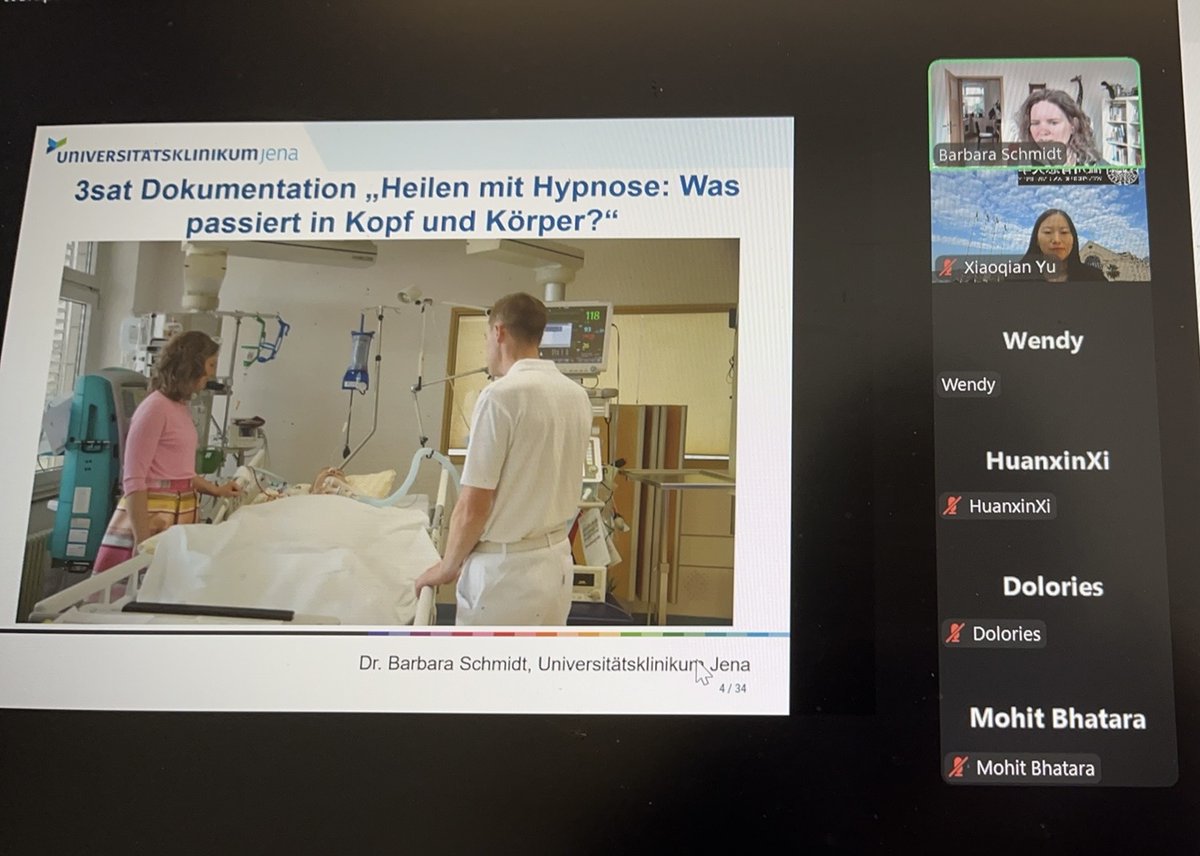Viewport: 1200px width, 856px height.
Task: Click muted microphone icon beside Mohit Bhatara label
Action: pyautogui.click(x=959, y=768)
